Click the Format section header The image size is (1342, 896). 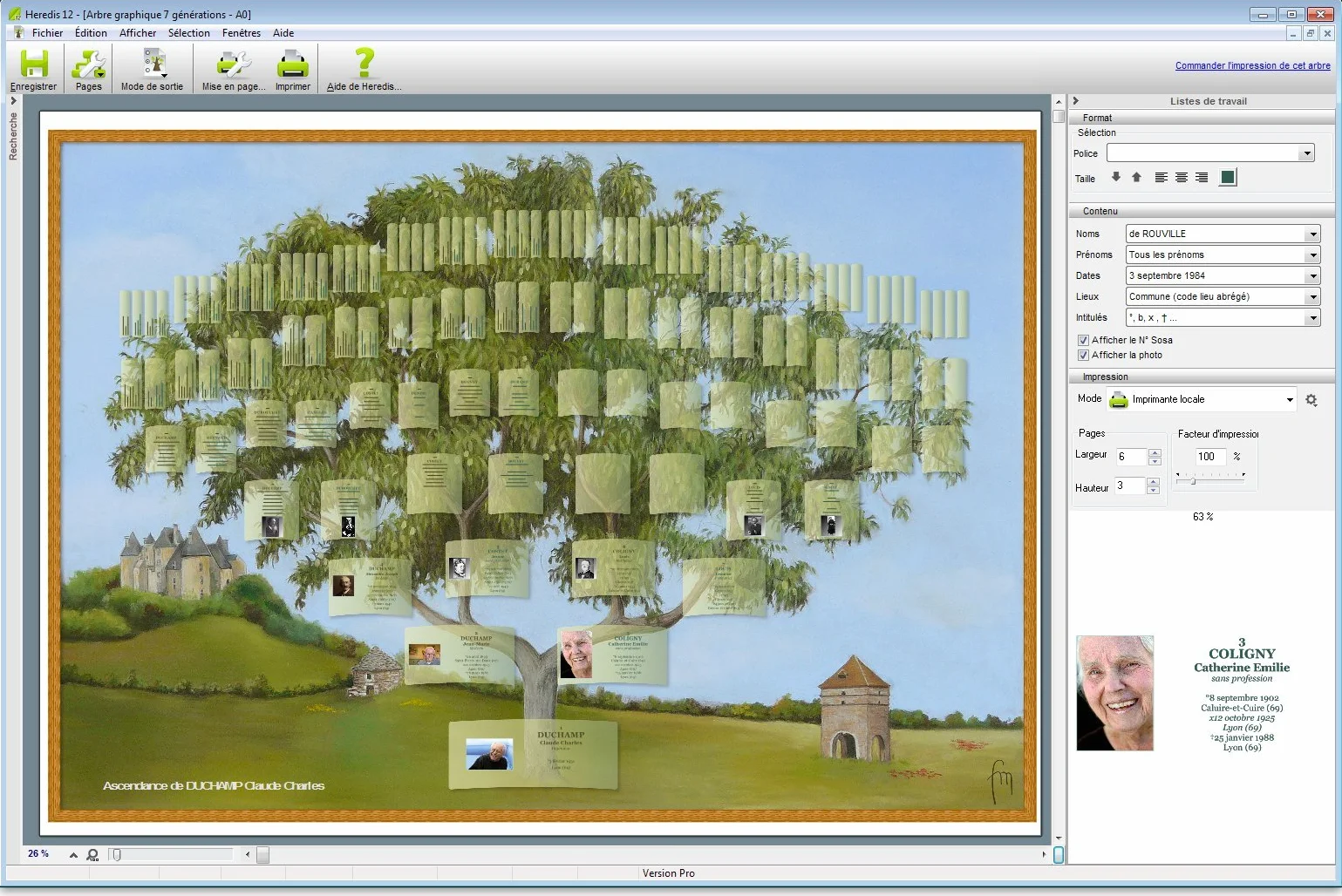pos(1202,118)
